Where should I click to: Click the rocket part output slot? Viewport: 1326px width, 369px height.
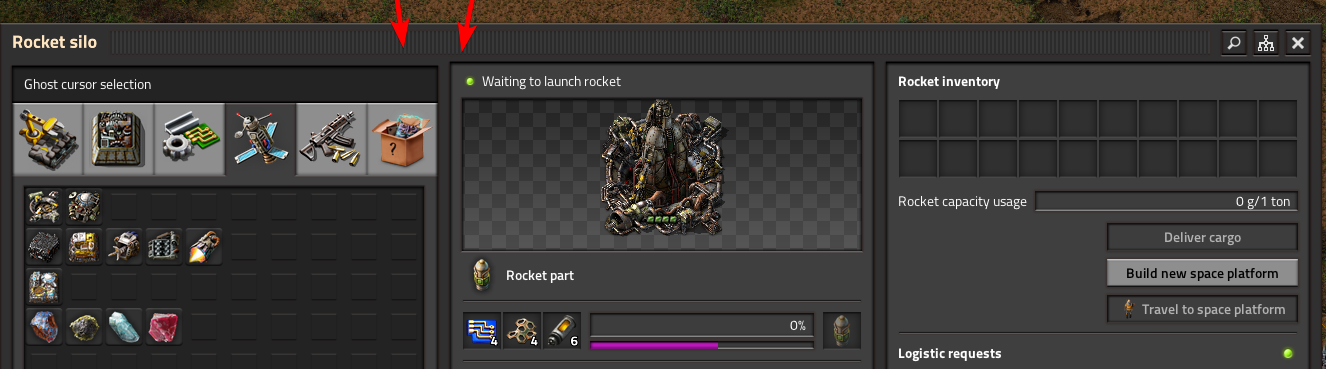coord(842,330)
